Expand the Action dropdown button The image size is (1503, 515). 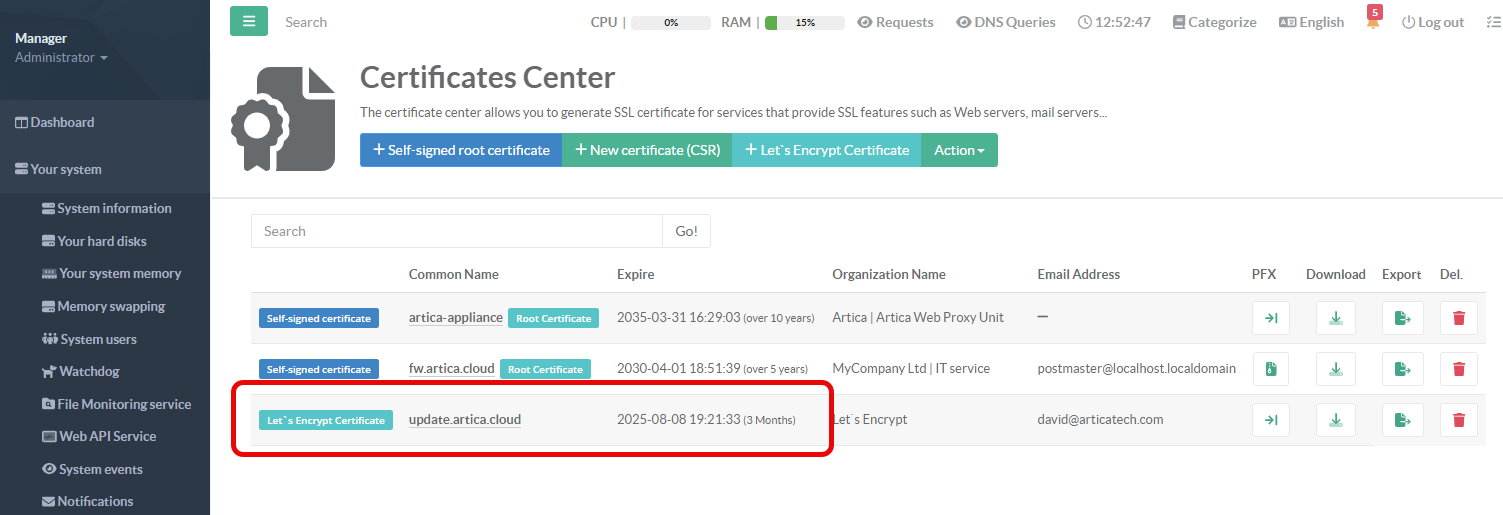tap(959, 150)
